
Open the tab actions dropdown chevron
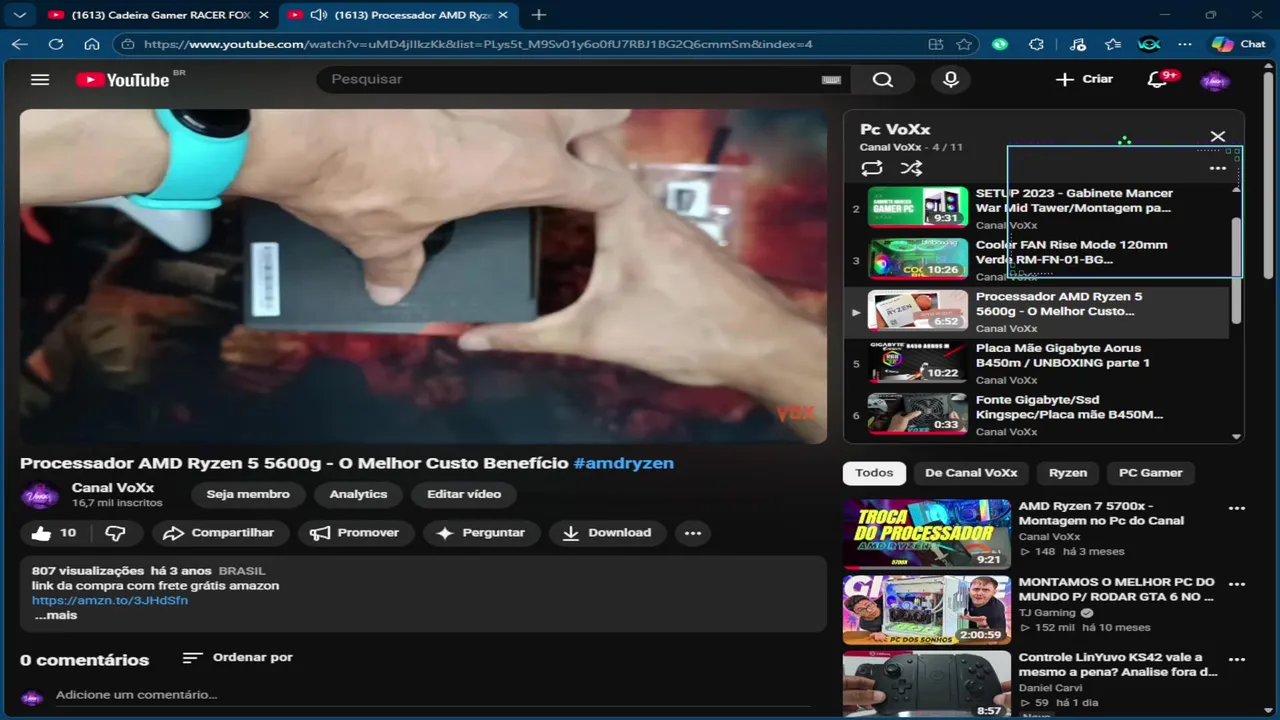pos(19,15)
